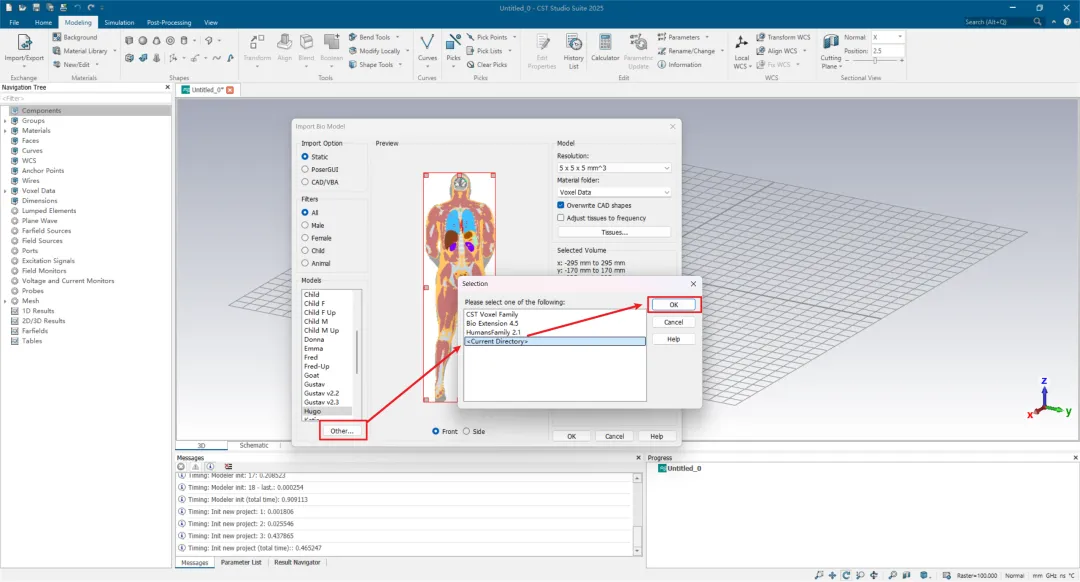Create a cylinder shape
This screenshot has height=582, width=1080.
pyautogui.click(x=184, y=41)
